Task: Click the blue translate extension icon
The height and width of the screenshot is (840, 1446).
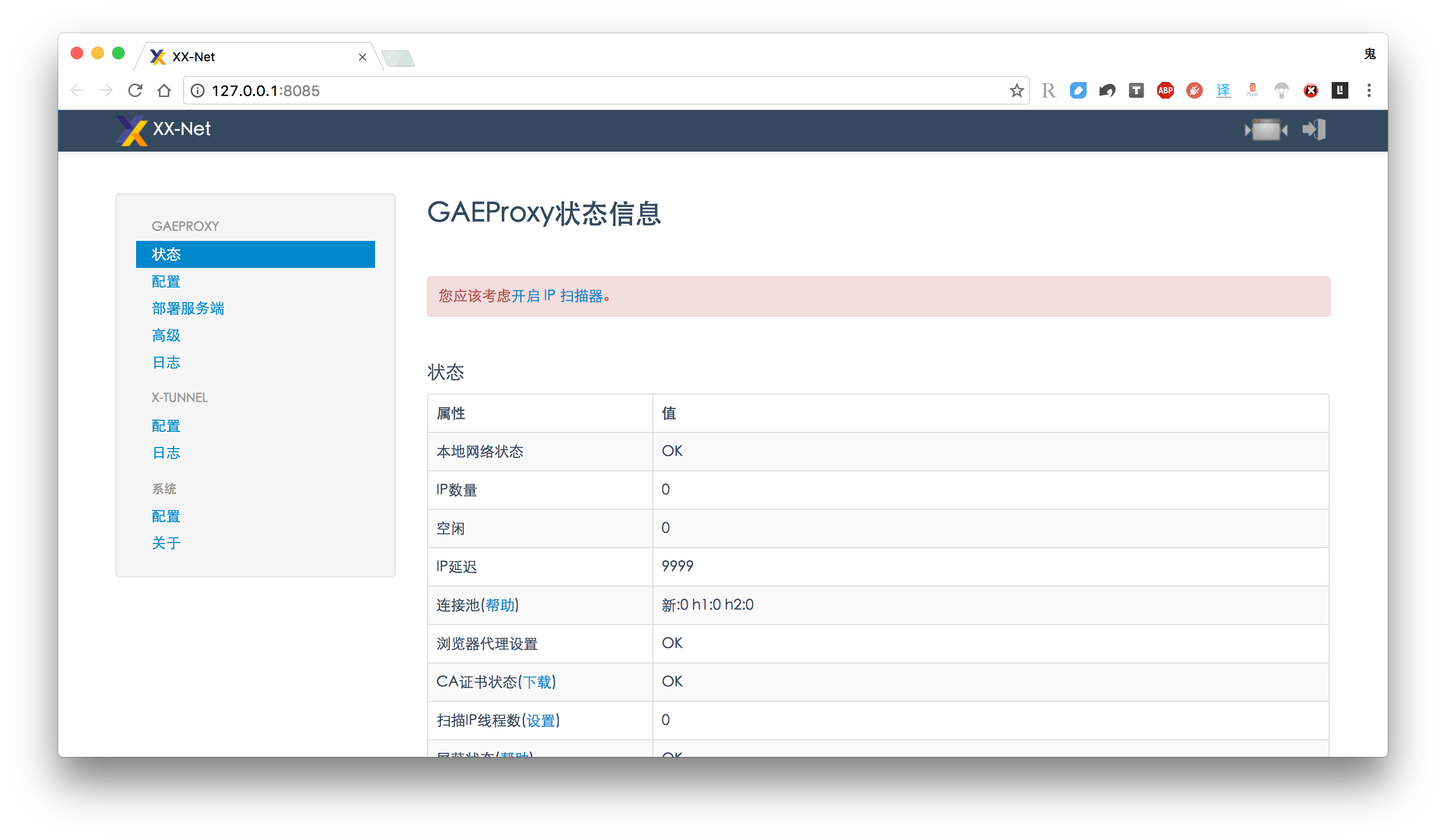Action: click(x=1223, y=91)
